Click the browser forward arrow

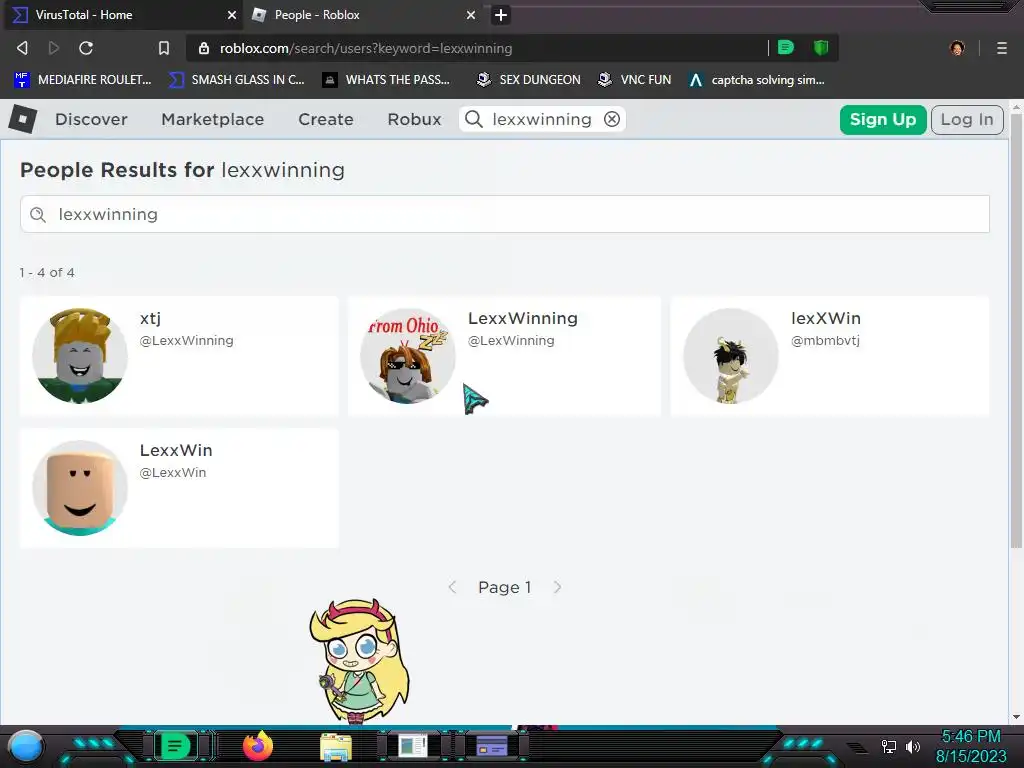click(54, 48)
